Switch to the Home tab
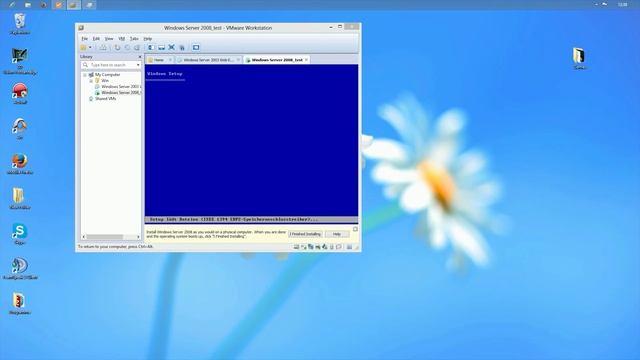Image resolution: width=640 pixels, height=360 pixels. (158, 60)
